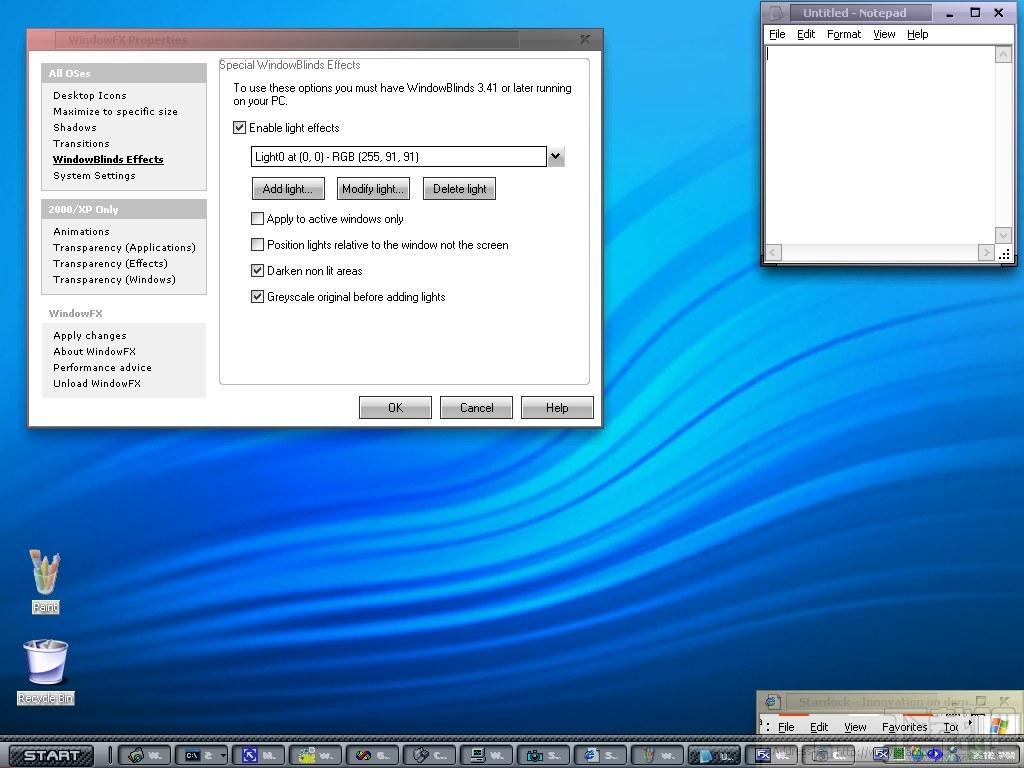The image size is (1024, 768).
Task: Click Notepad vertical scrollbar down arrow
Action: pos(1003,235)
